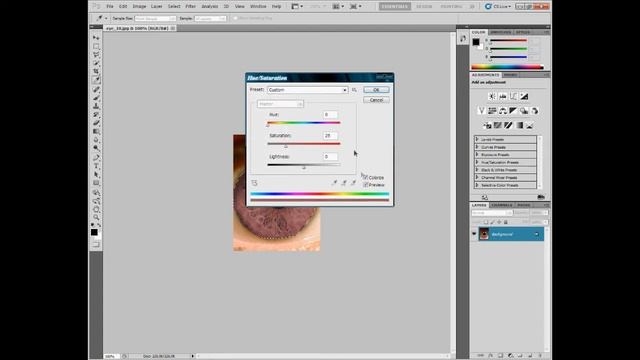Add a Brightness/Contrast adjustment
Viewport: 640px width, 360px height.
(492, 96)
